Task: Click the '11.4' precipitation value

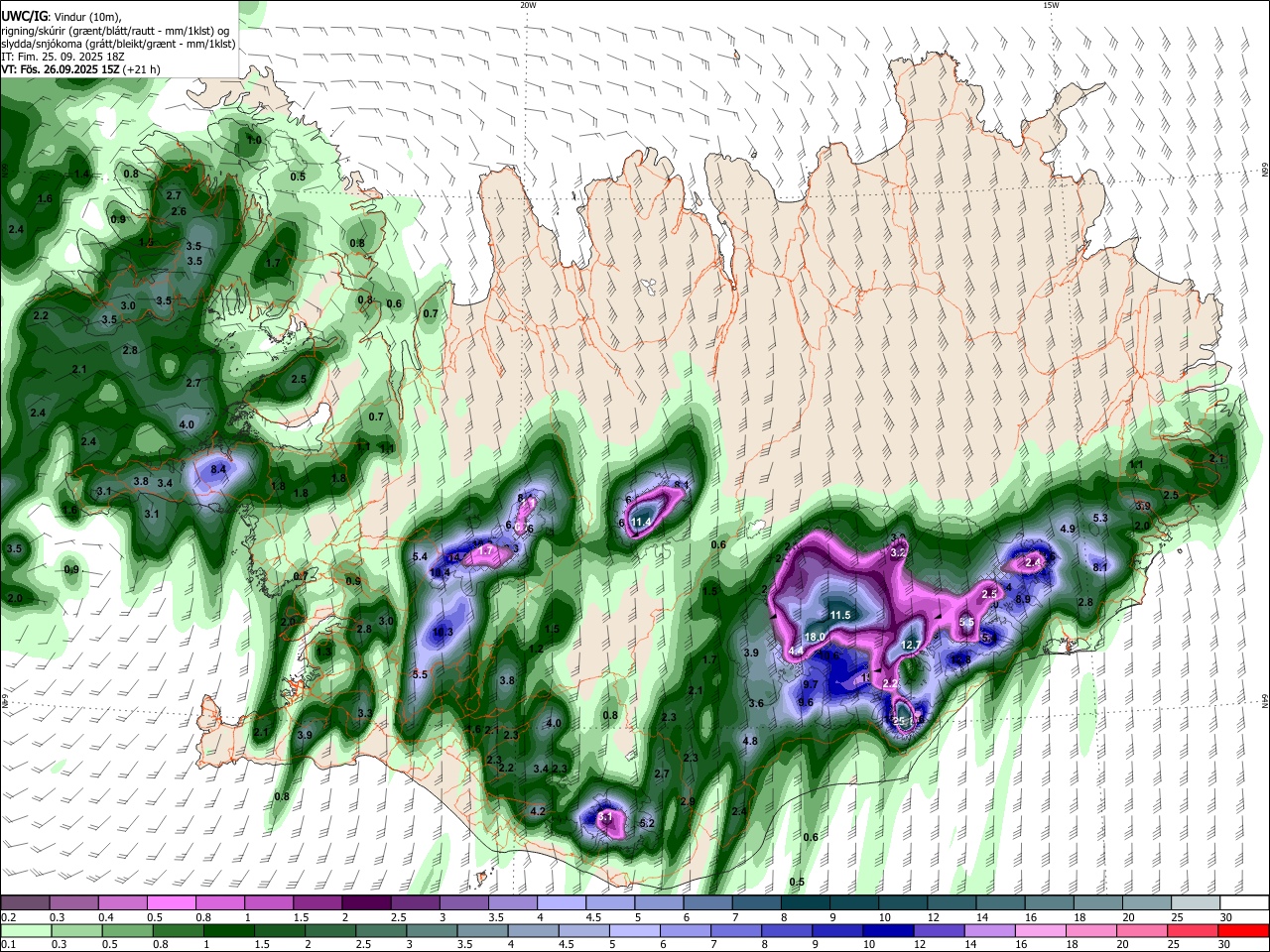Action: 641,522
